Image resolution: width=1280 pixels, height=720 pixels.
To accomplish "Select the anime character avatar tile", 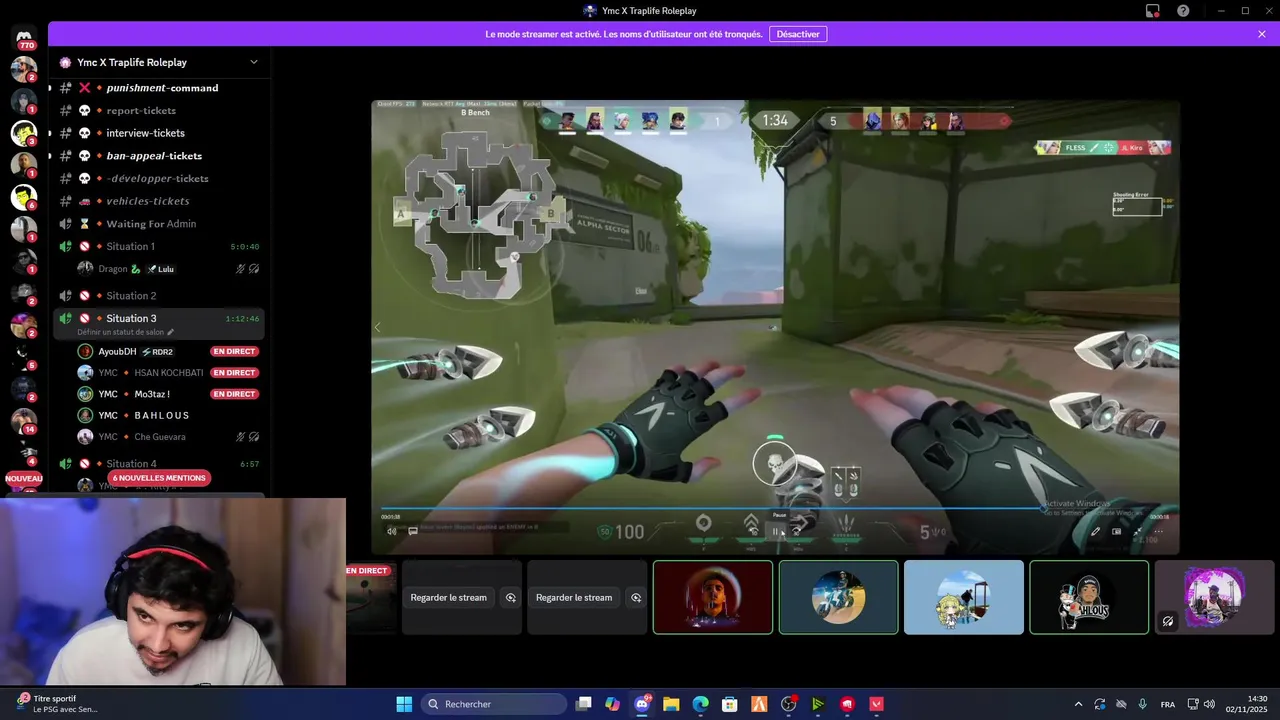I will (x=964, y=597).
